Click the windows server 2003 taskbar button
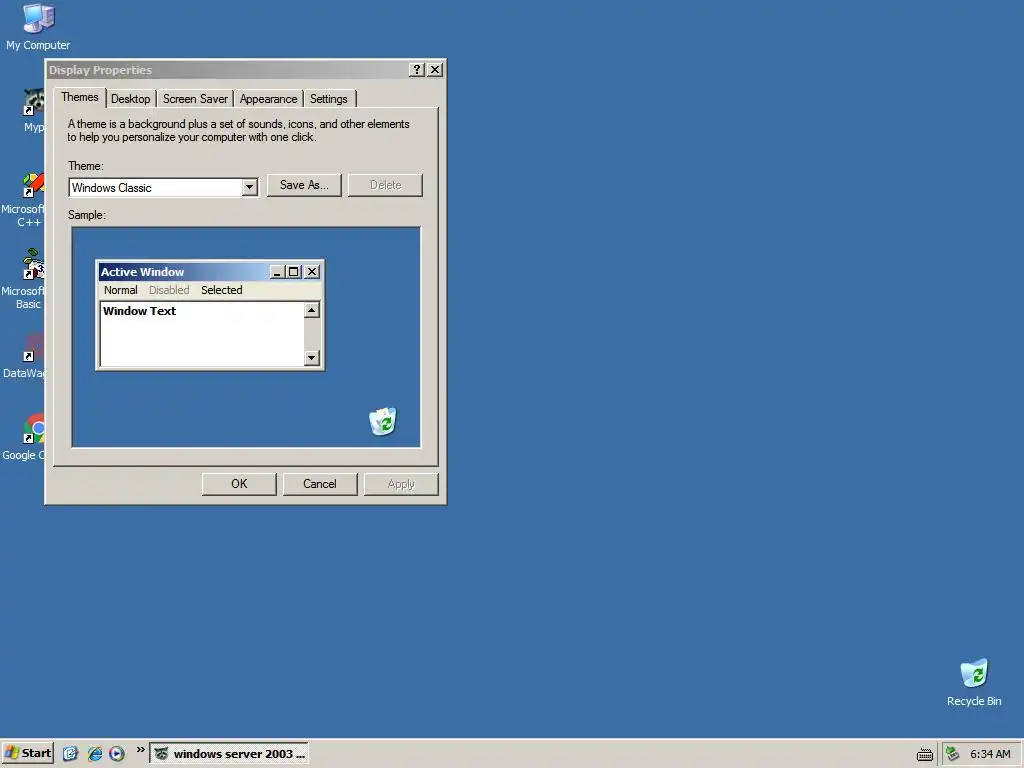Screen dimensions: 1024x768 click(x=229, y=754)
